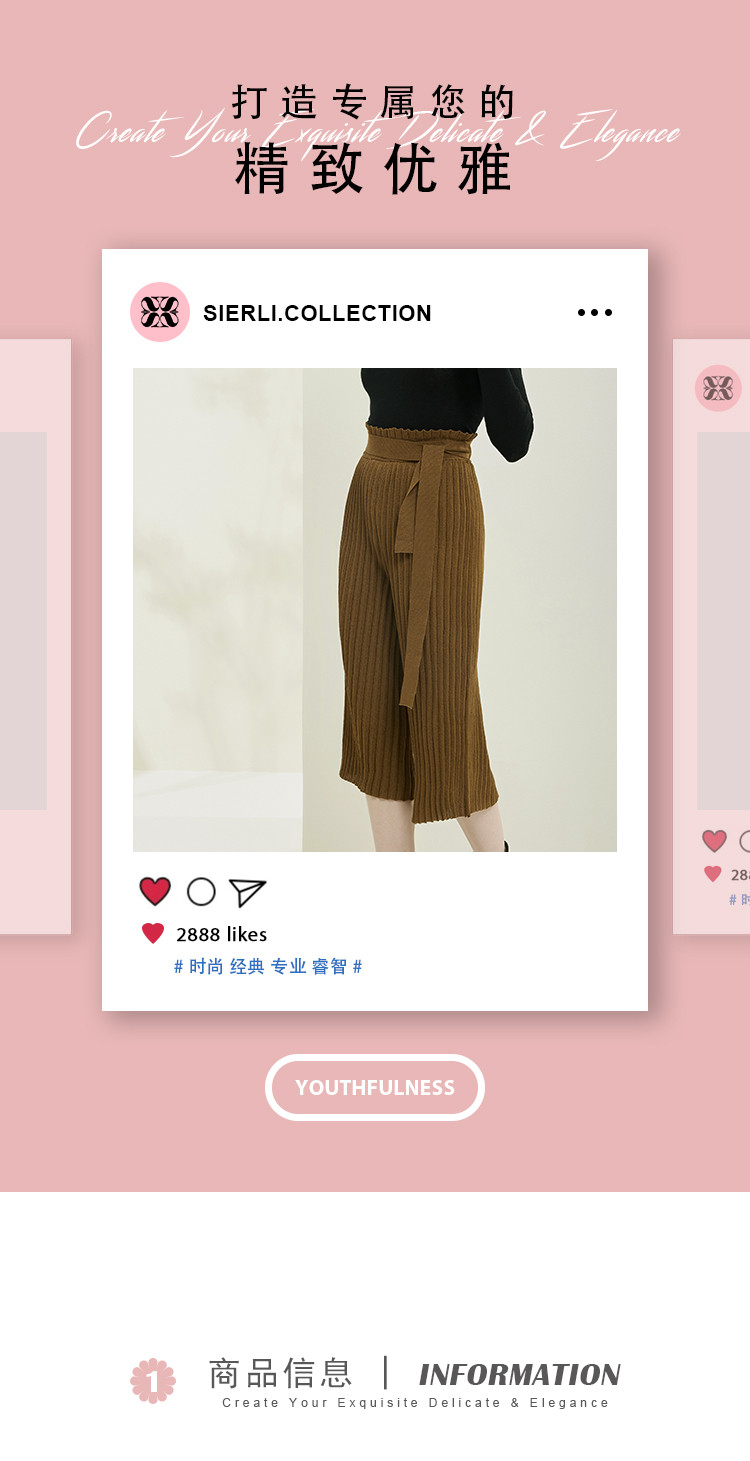The image size is (750, 1461).
Task: Click the comment circle icon
Action: coord(201,891)
